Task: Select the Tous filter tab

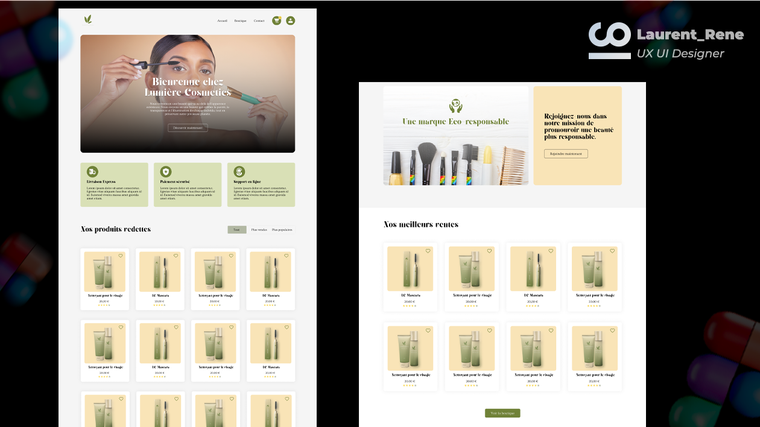Action: coord(237,230)
